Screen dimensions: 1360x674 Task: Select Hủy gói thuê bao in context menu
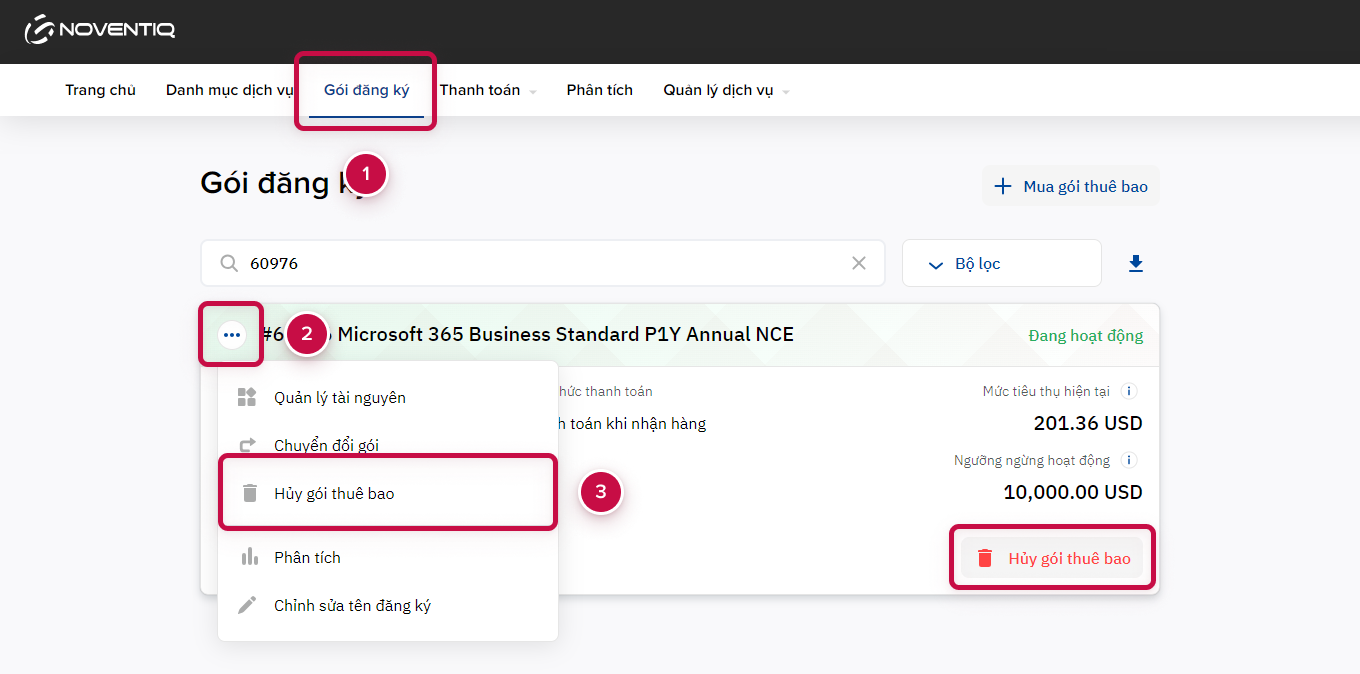(x=334, y=494)
